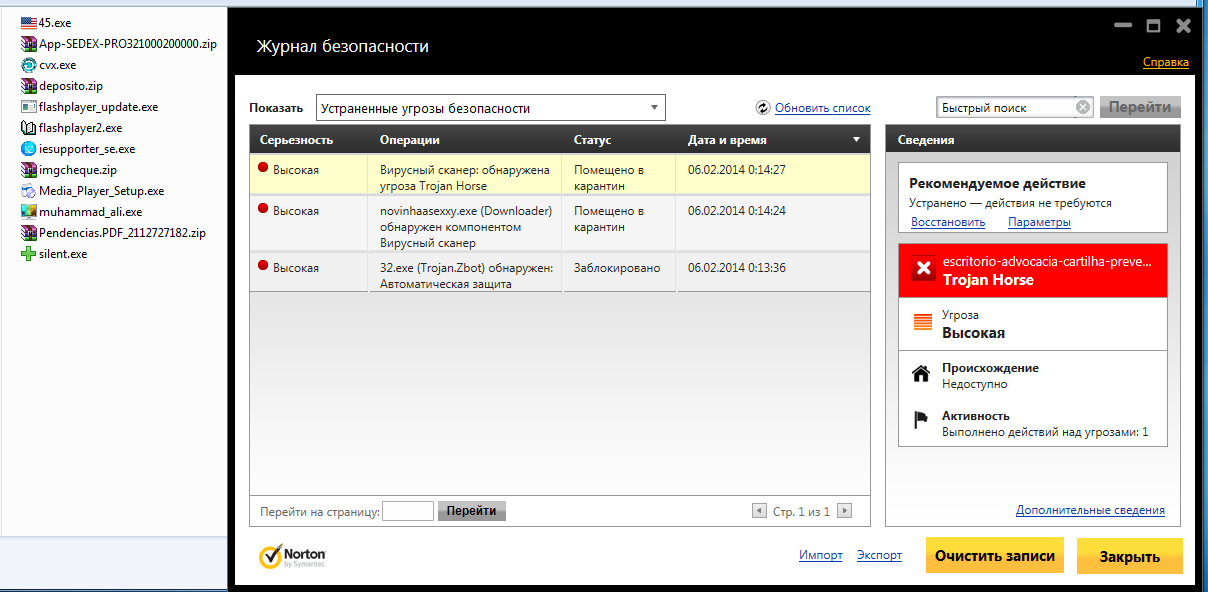Viewport: 1208px width, 592px height.
Task: Go to previous page arrow in pagination
Action: [759, 511]
